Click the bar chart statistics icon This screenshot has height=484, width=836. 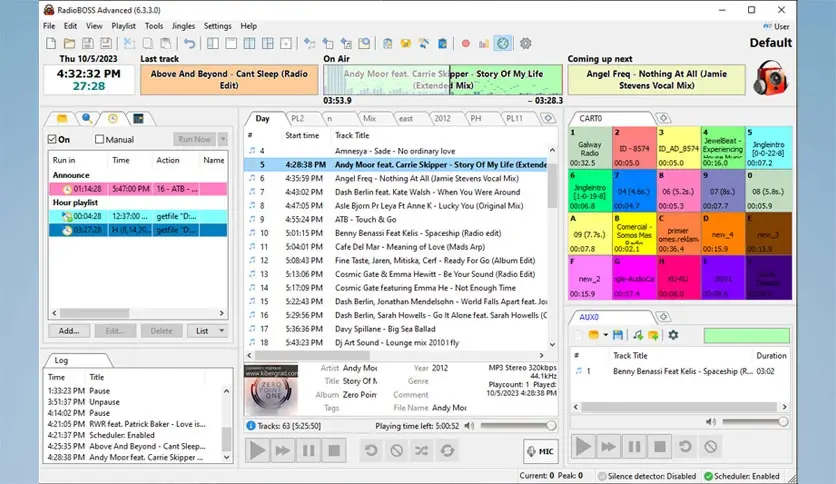[x=484, y=44]
